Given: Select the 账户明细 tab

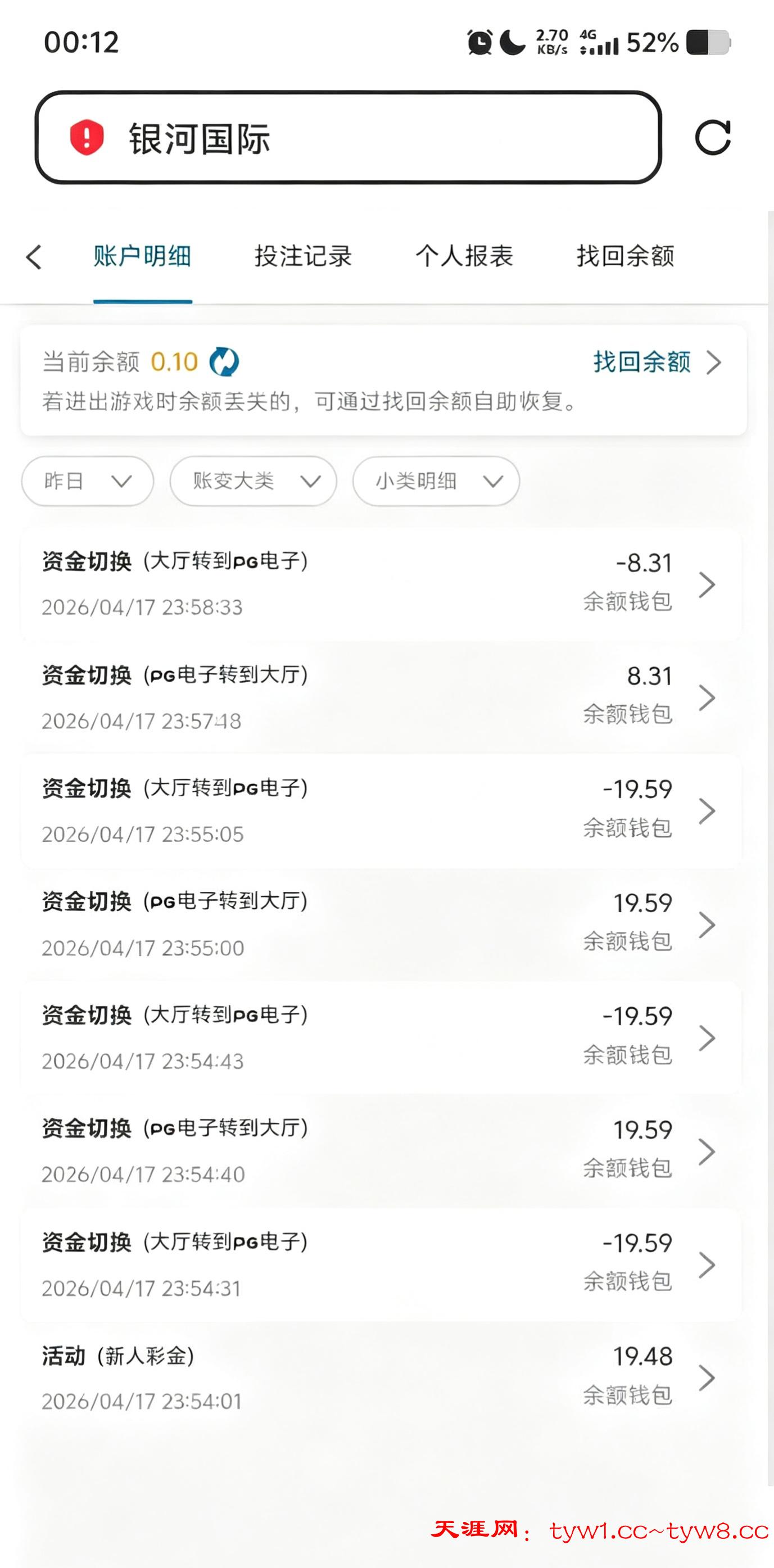Looking at the screenshot, I should point(143,256).
